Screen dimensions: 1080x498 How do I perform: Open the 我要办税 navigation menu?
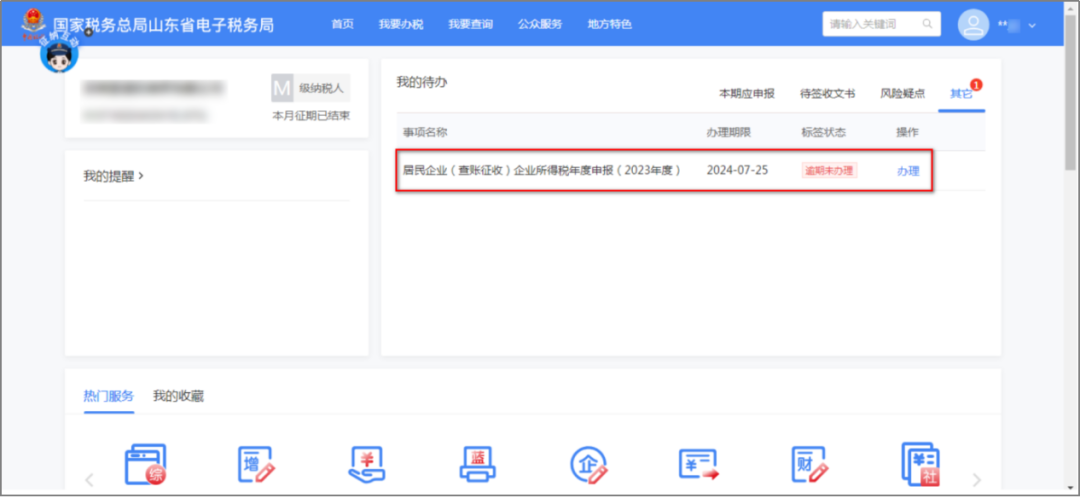401,24
